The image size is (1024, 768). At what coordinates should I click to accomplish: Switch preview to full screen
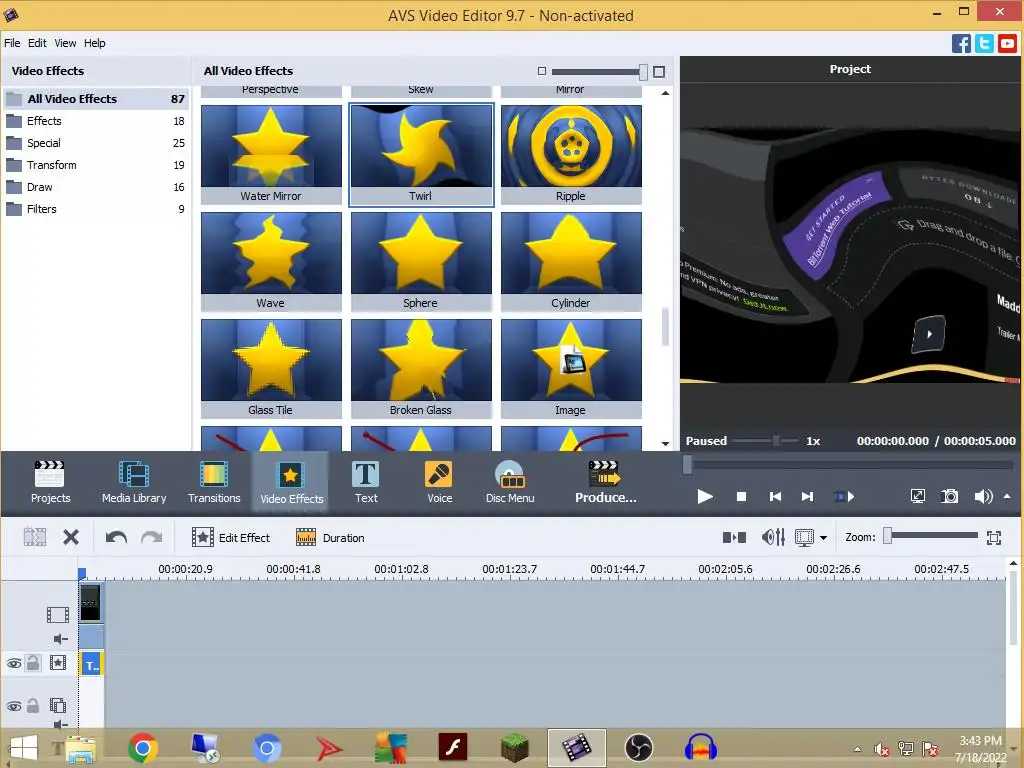pyautogui.click(x=918, y=496)
